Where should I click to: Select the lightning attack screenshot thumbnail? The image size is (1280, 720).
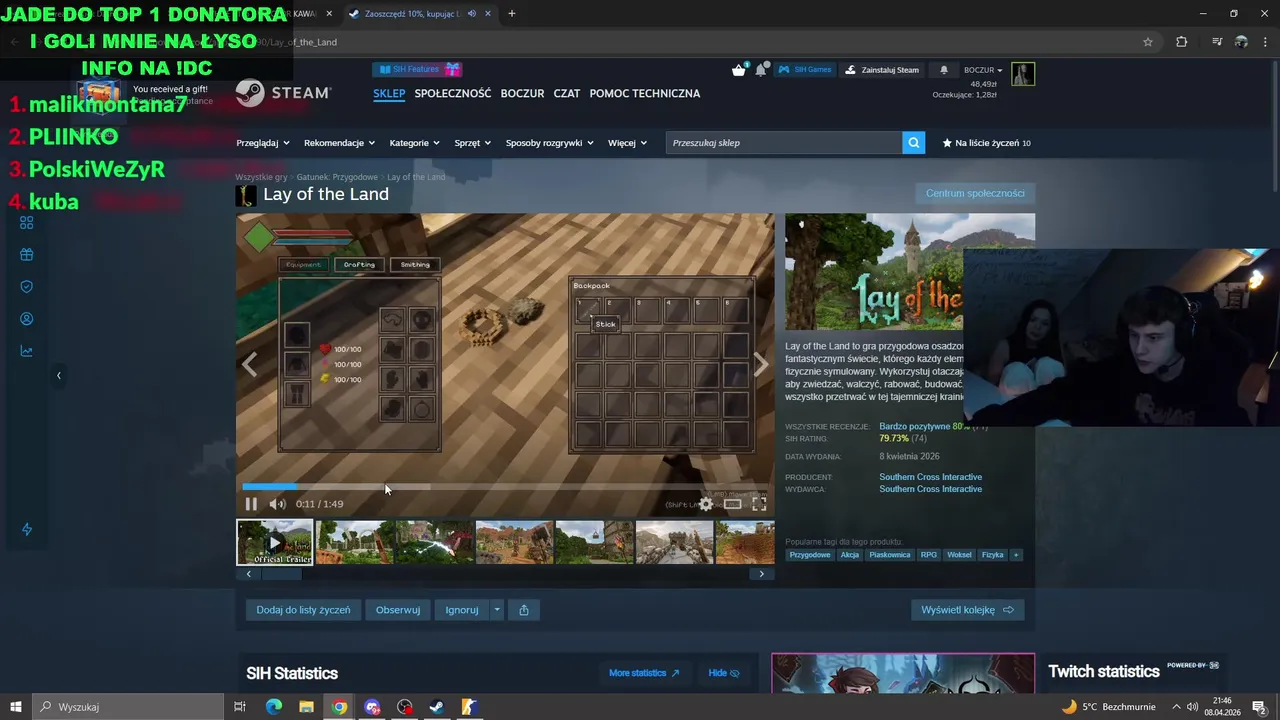[x=434, y=542]
